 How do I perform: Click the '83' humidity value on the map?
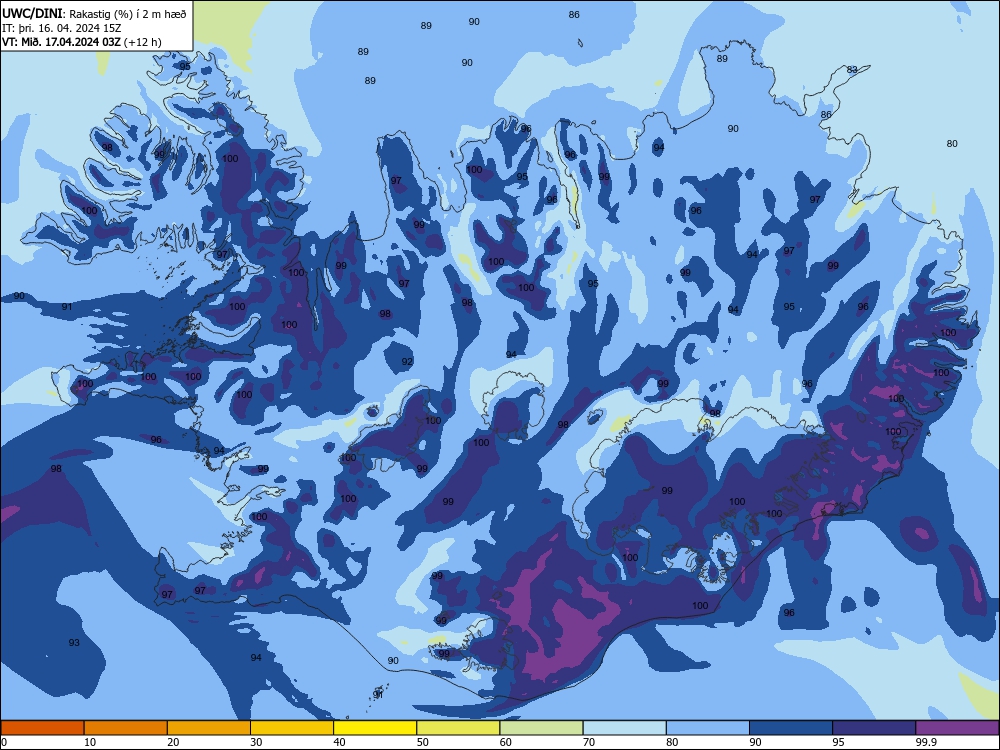pyautogui.click(x=852, y=70)
